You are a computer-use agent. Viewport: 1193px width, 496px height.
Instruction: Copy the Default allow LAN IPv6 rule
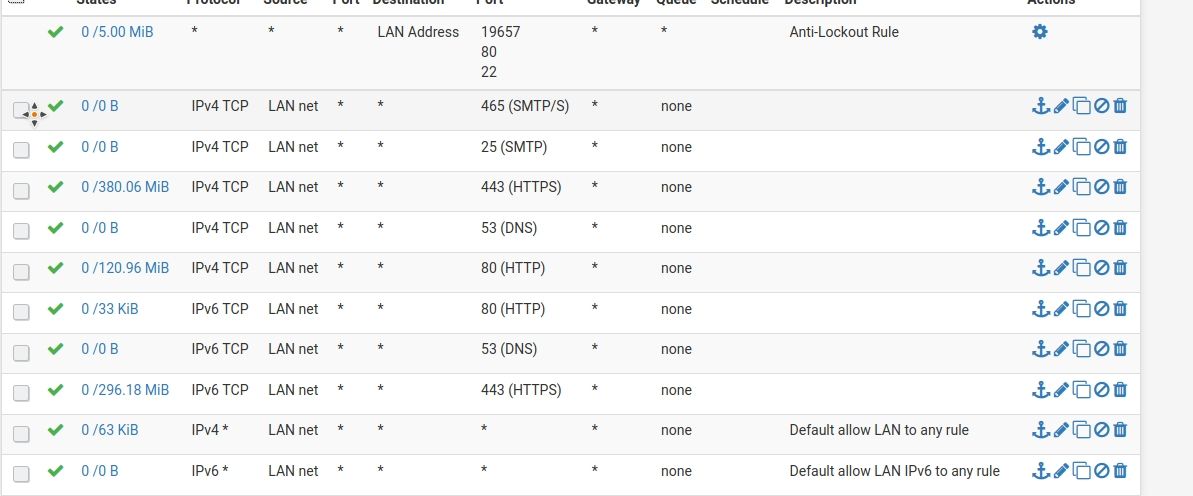(x=1081, y=471)
